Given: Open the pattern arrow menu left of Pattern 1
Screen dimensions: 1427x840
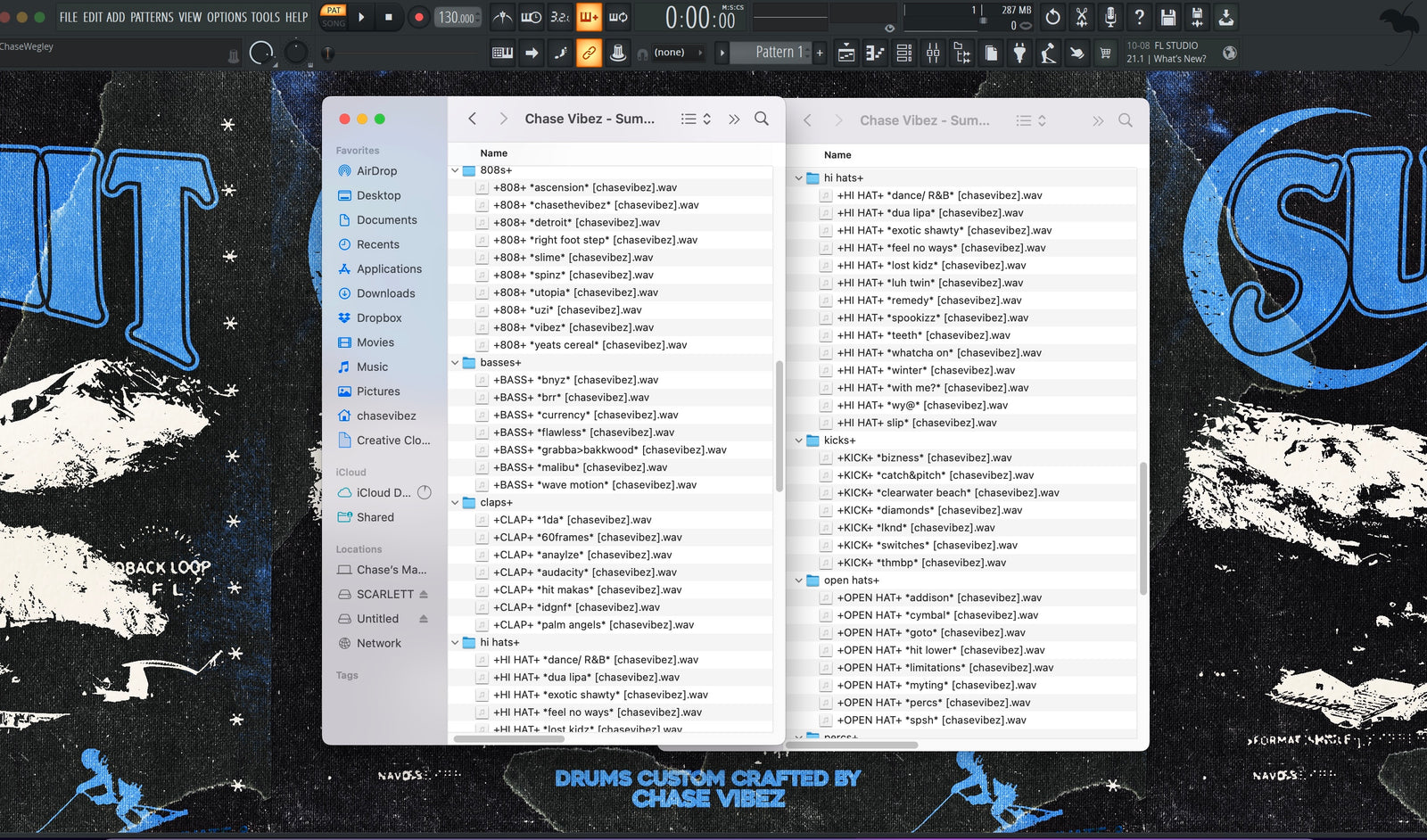Looking at the screenshot, I should click(722, 53).
